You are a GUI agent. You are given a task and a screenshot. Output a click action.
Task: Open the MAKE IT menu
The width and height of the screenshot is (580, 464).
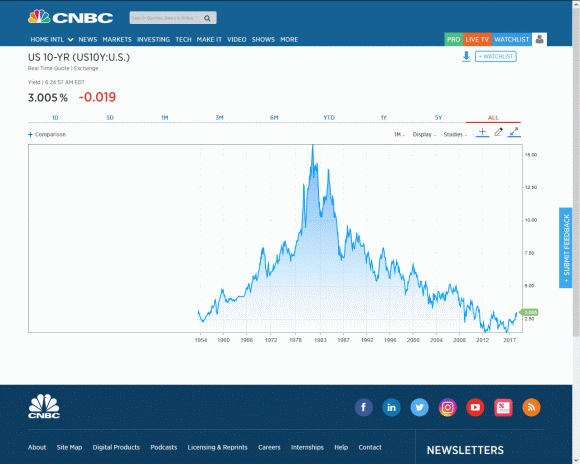(x=209, y=40)
